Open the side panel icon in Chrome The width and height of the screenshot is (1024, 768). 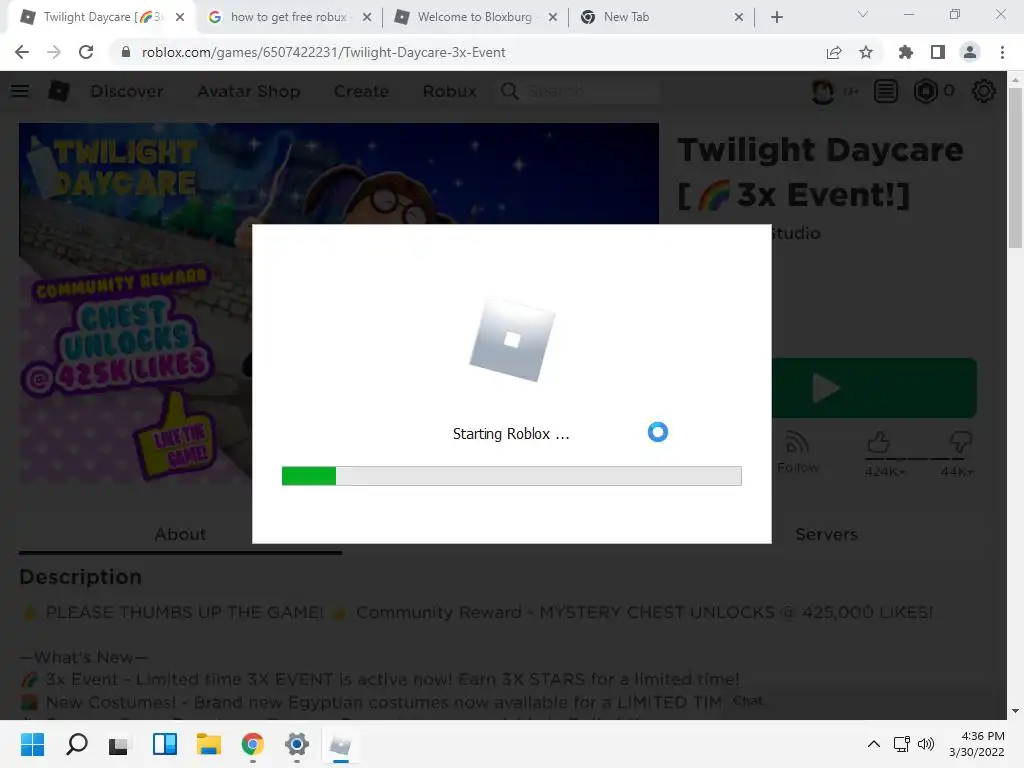pos(938,52)
